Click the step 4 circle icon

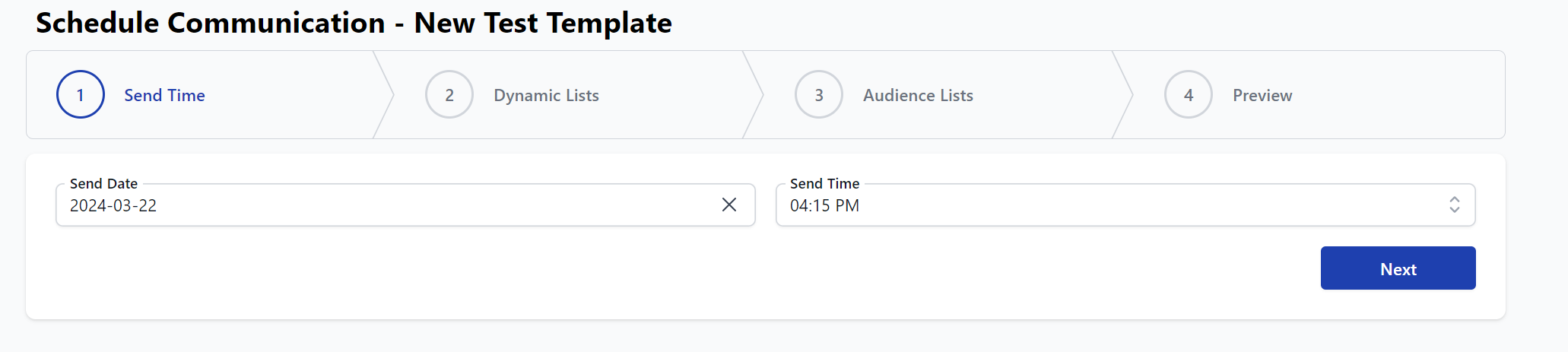tap(1189, 95)
